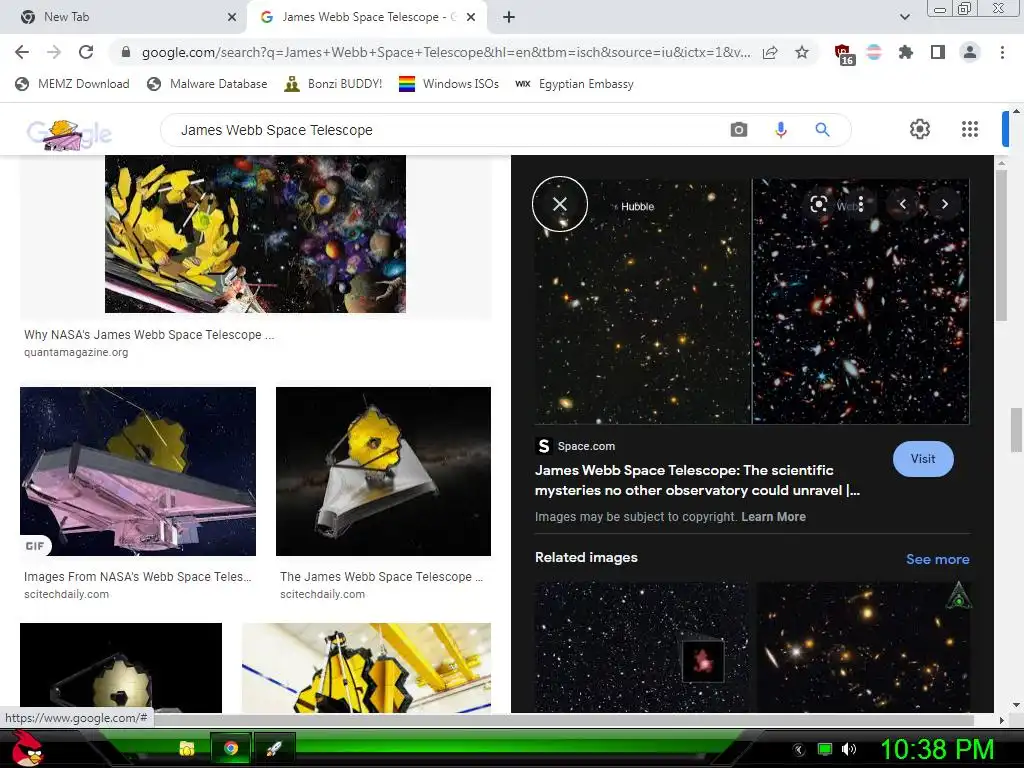This screenshot has width=1024, height=768.
Task: Share this page icon in address bar
Action: tap(770, 52)
